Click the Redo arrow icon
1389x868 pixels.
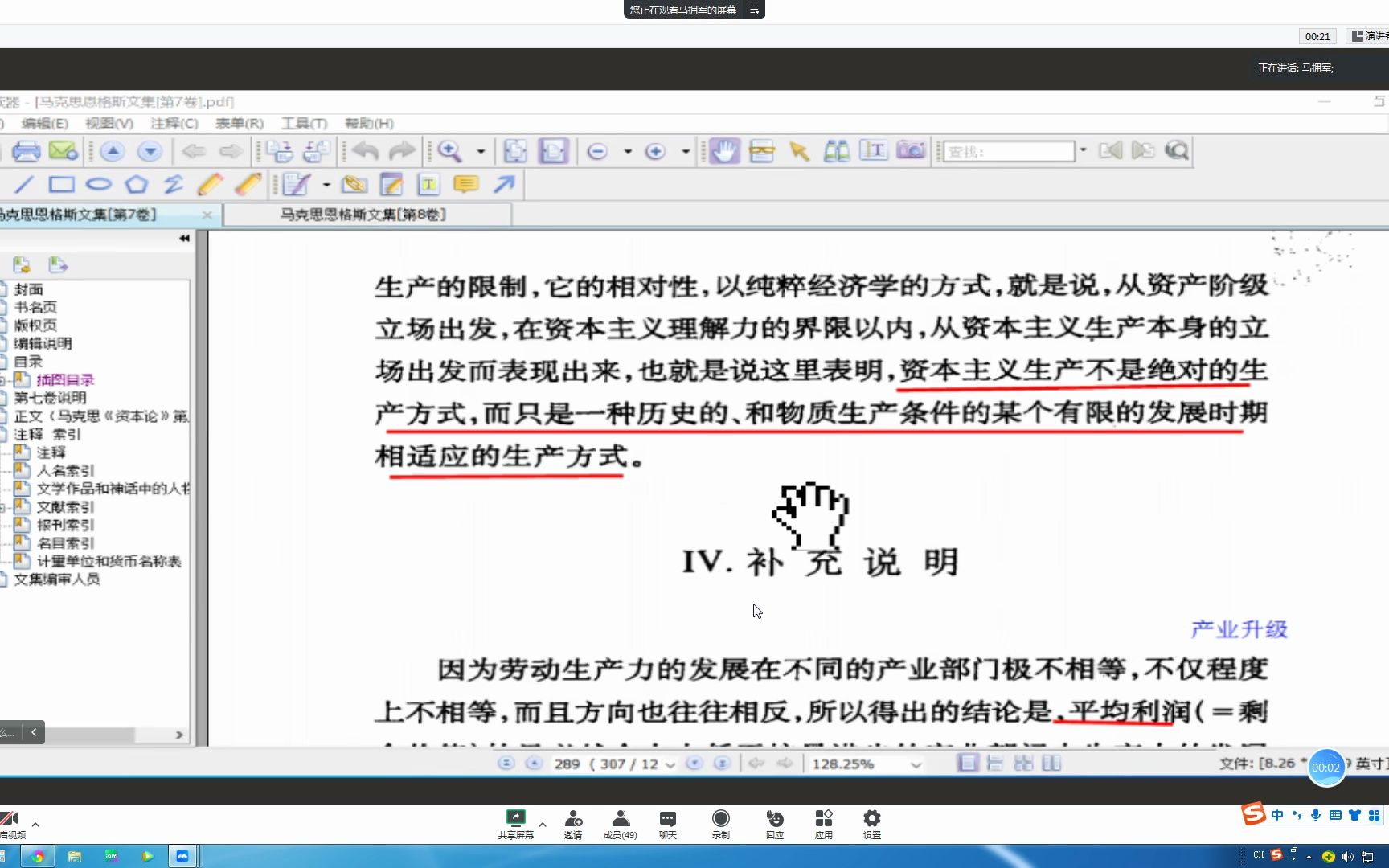click(x=402, y=151)
